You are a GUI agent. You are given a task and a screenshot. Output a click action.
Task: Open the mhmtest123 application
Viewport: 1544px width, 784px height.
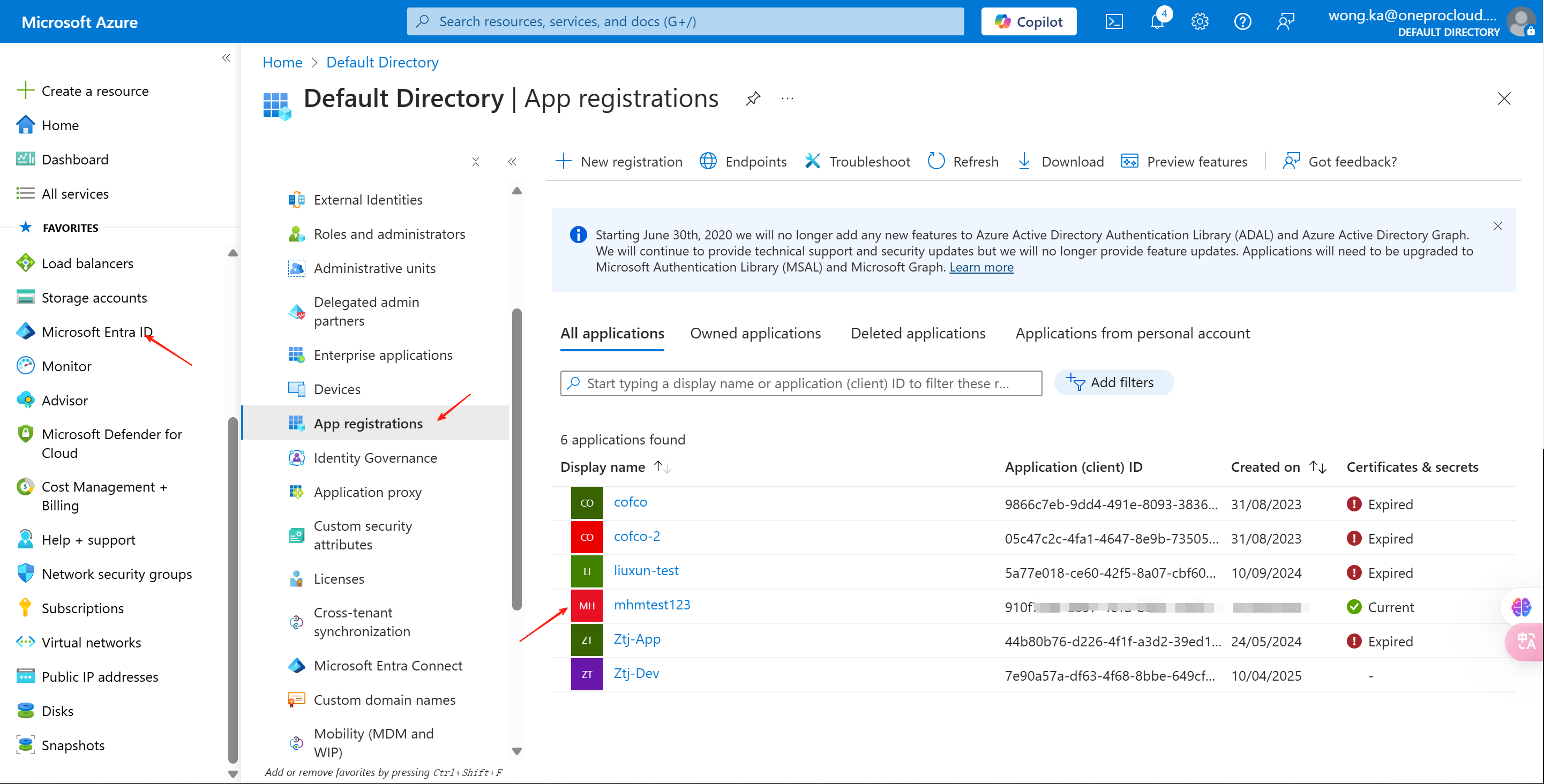tap(652, 604)
